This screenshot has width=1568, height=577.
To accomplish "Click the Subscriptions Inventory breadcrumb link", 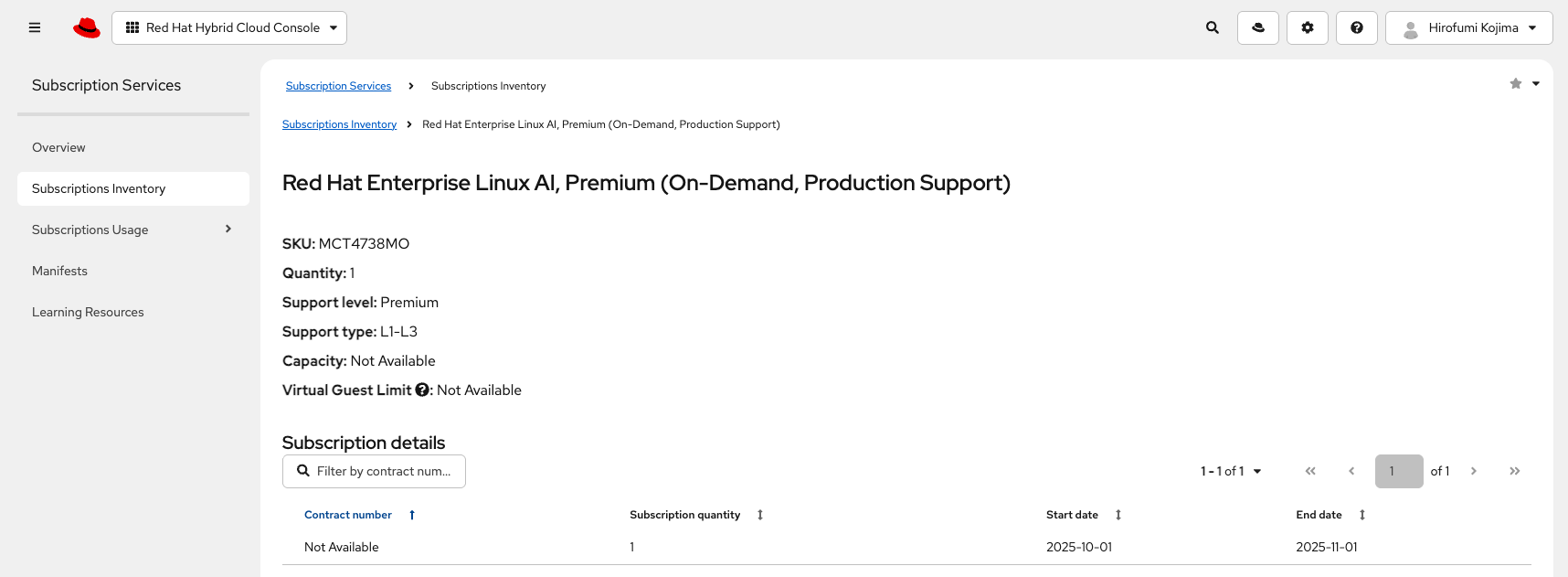I will coord(339,124).
